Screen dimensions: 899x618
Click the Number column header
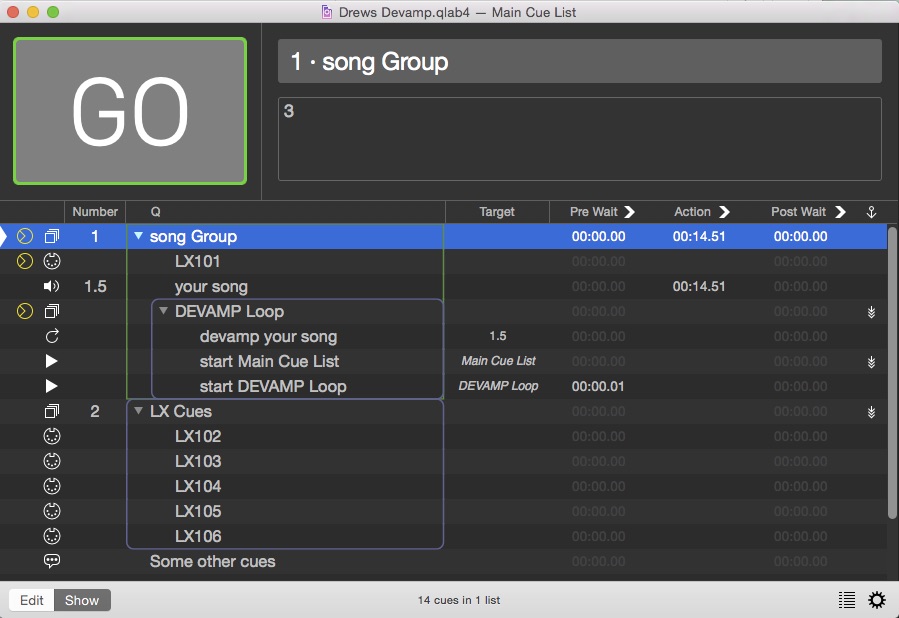95,212
